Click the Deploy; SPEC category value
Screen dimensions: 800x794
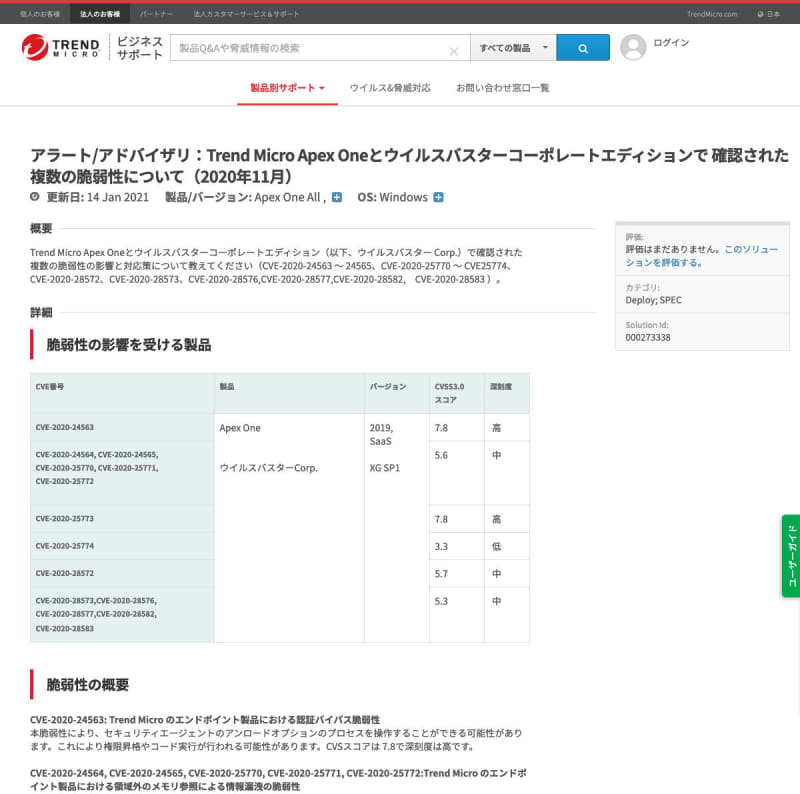654,300
